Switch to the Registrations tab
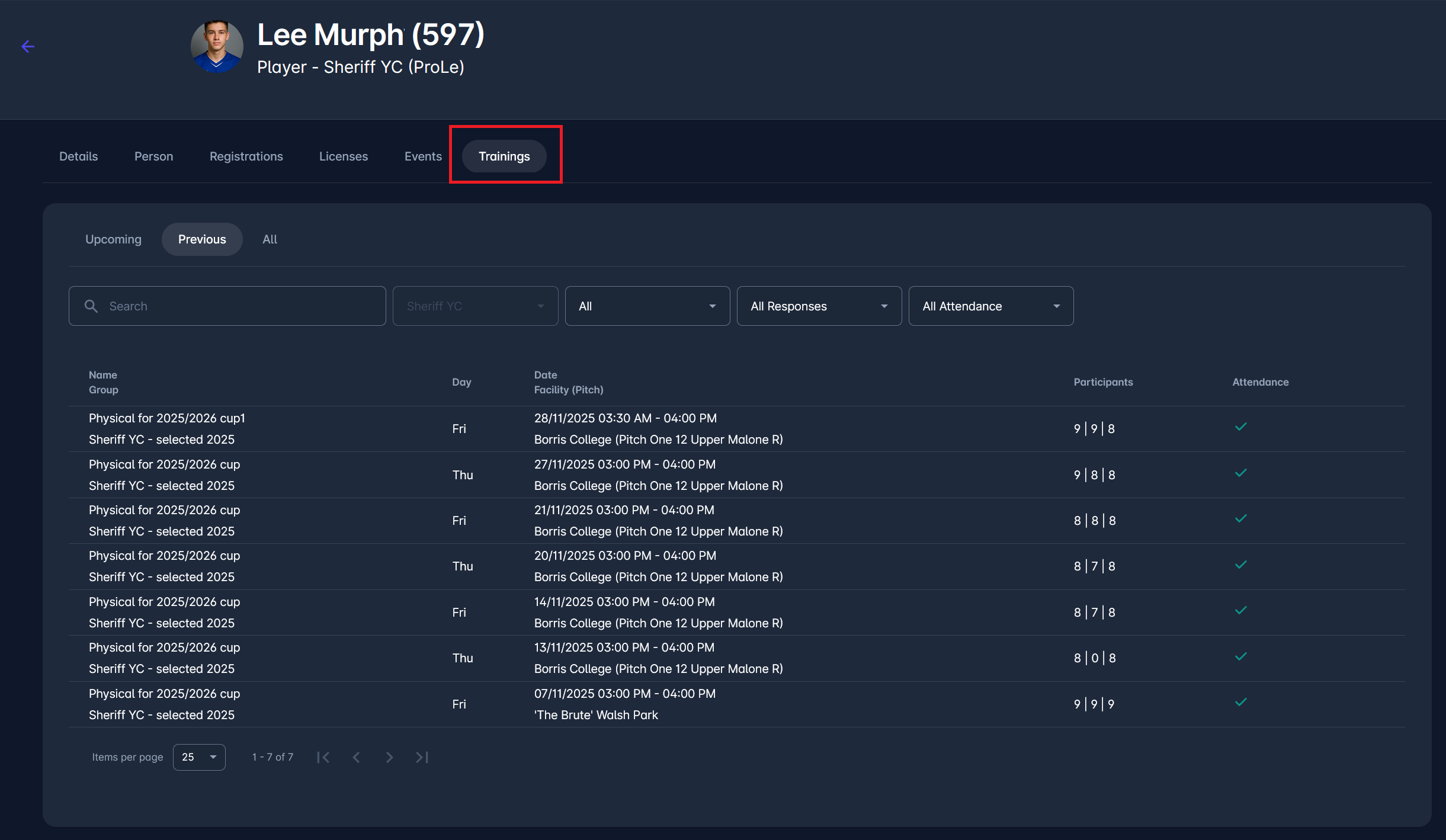 (x=246, y=156)
